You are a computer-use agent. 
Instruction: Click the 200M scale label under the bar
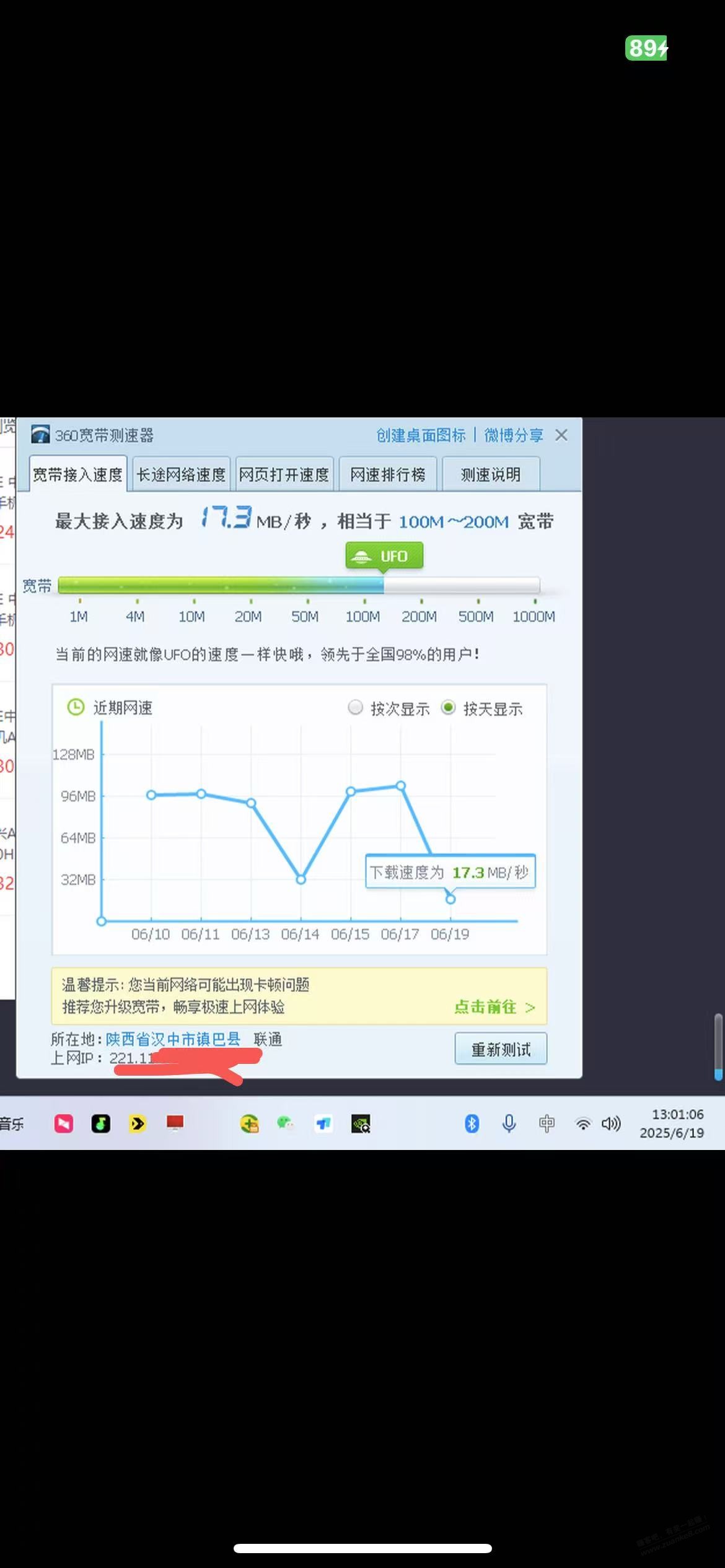tap(420, 616)
